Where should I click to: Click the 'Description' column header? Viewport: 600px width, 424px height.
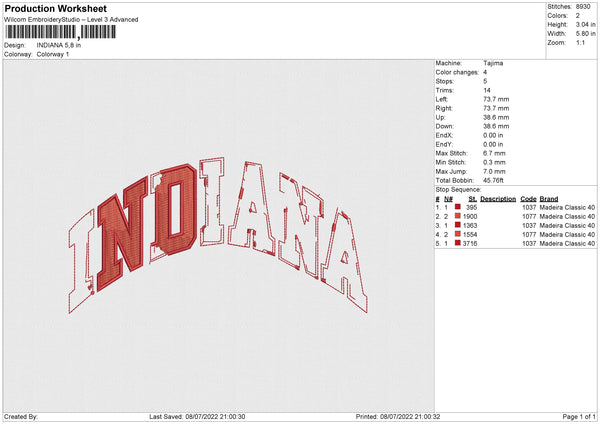(x=498, y=199)
